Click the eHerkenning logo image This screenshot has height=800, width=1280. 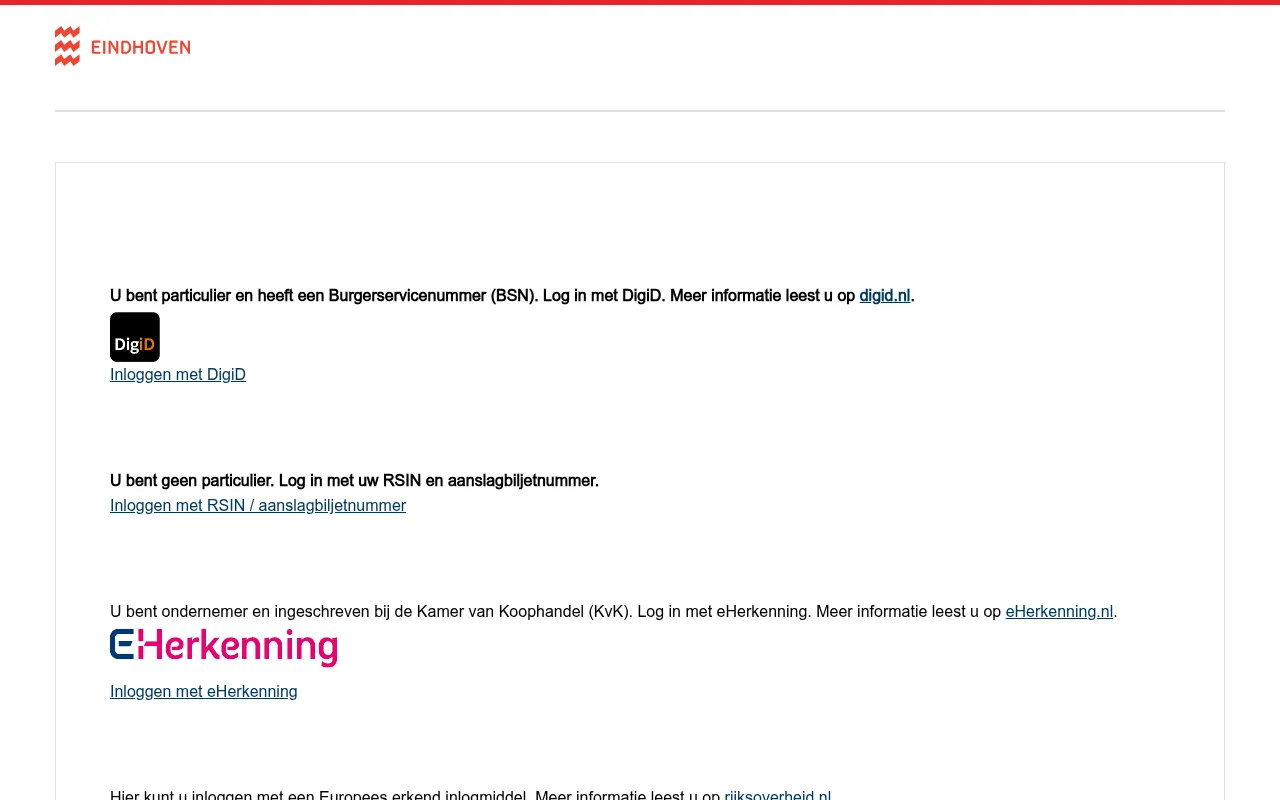tap(223, 647)
